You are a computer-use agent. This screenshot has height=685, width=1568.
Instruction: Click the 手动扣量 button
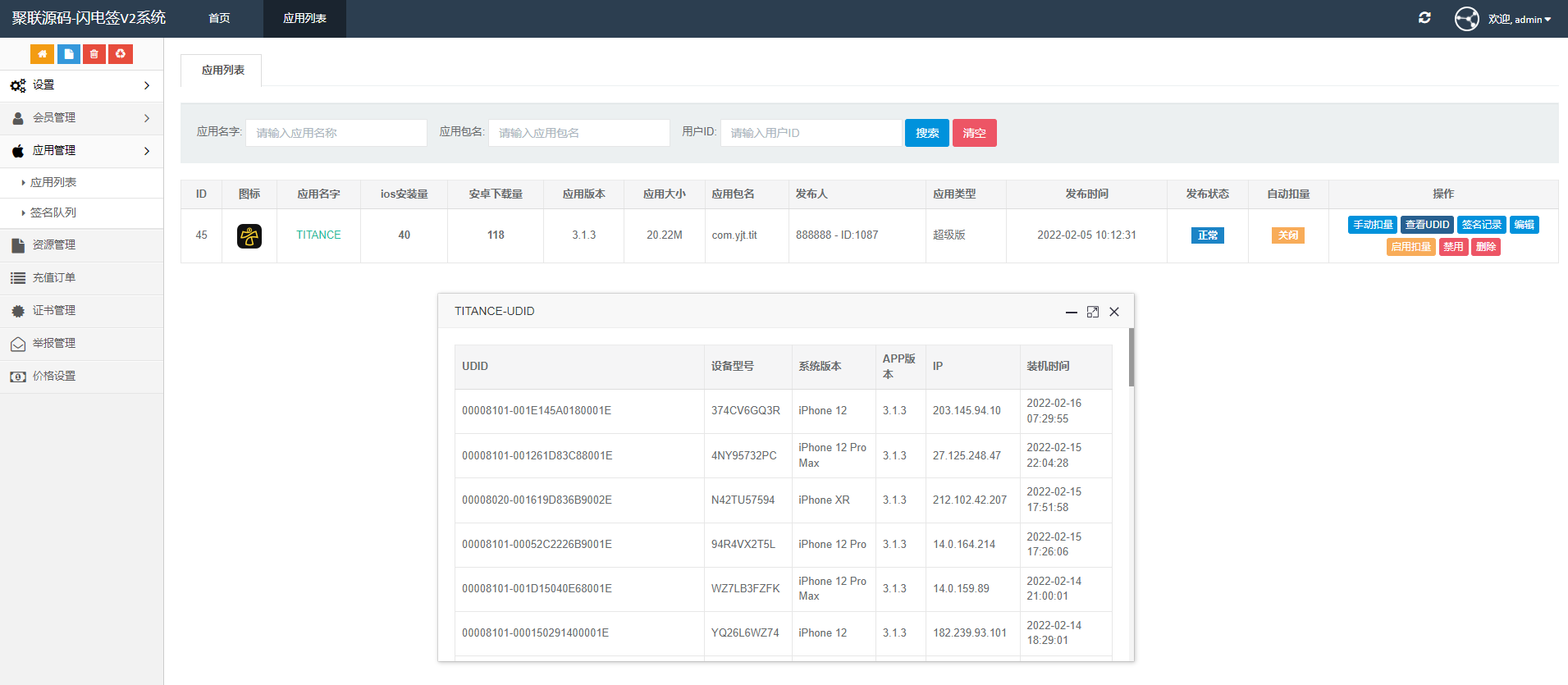pos(1373,225)
